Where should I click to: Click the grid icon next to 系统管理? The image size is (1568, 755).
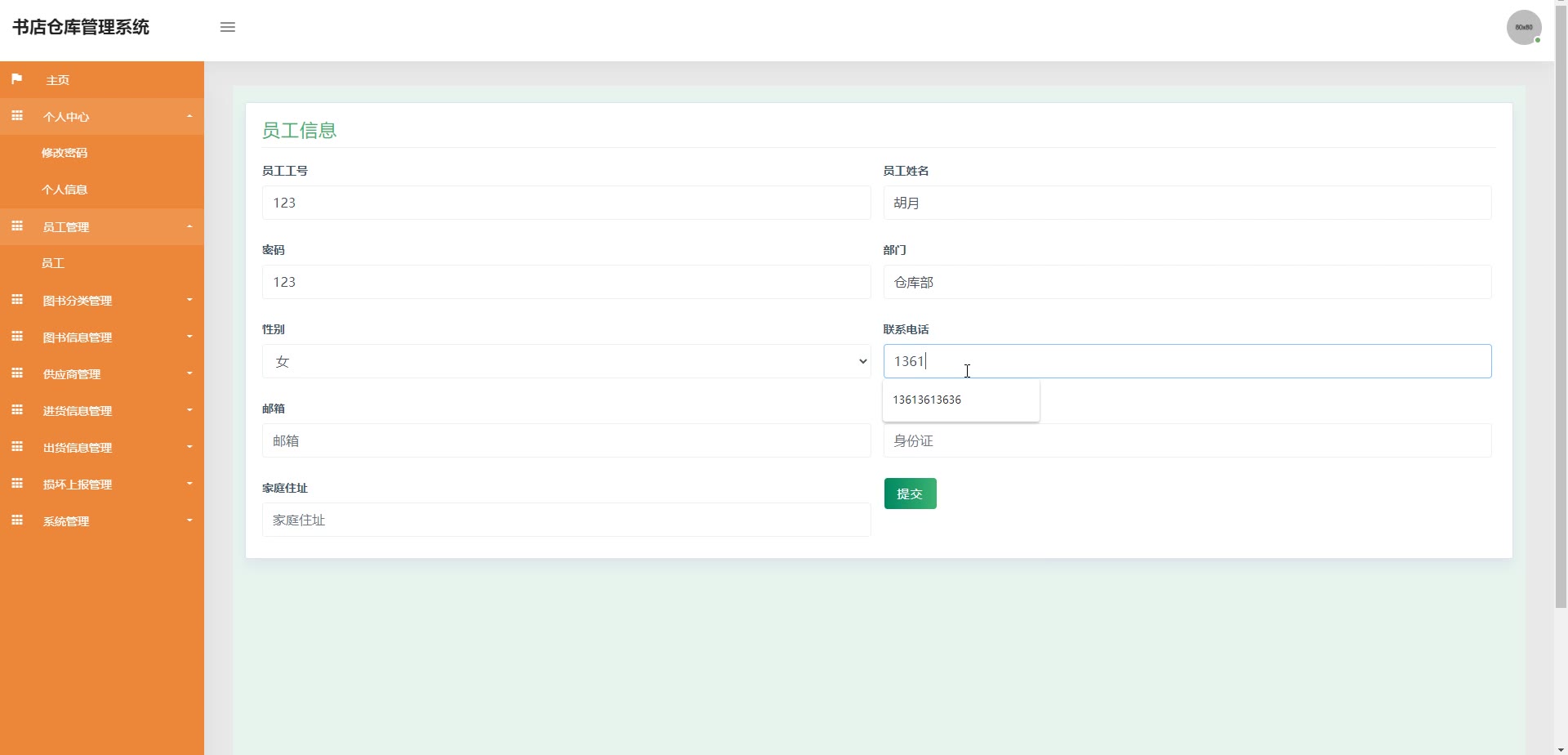coord(17,520)
